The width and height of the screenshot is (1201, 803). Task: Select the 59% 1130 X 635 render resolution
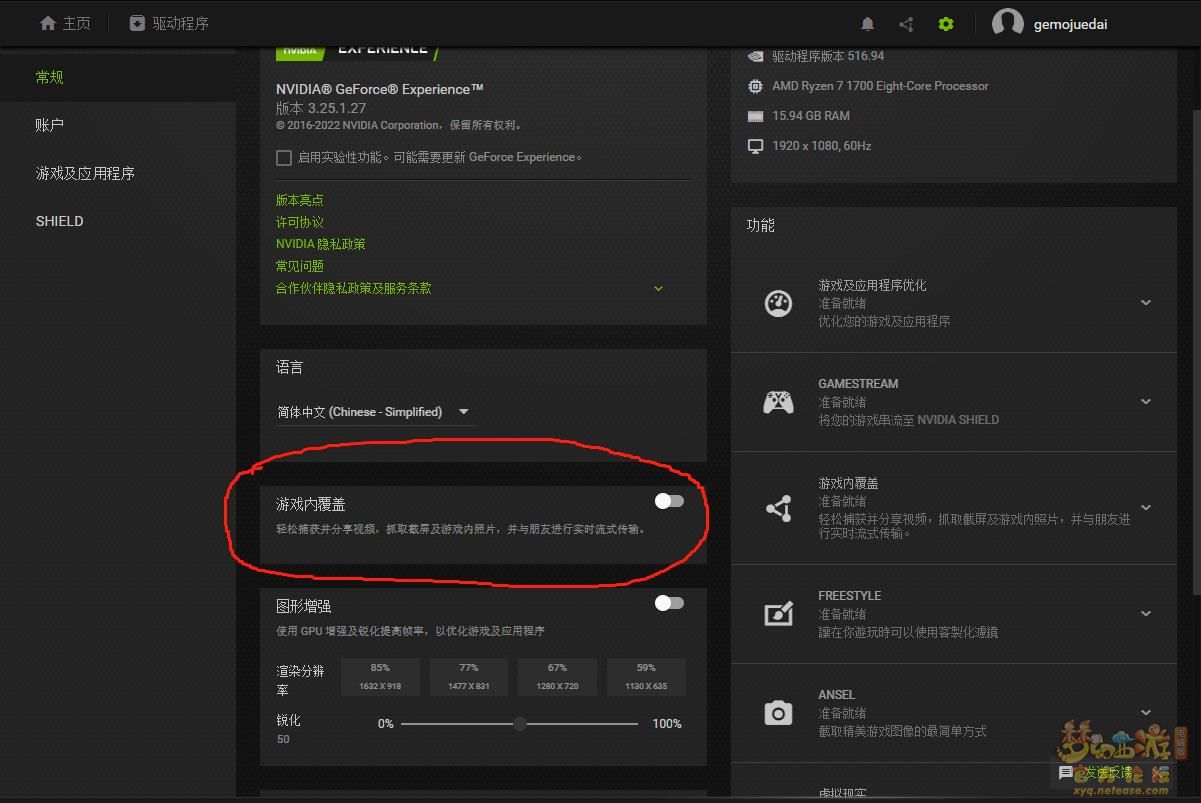click(646, 676)
